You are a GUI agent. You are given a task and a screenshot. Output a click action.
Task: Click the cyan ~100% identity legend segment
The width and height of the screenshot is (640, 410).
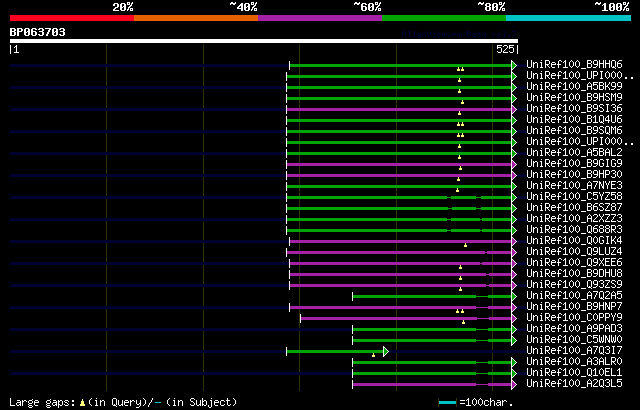(569, 18)
